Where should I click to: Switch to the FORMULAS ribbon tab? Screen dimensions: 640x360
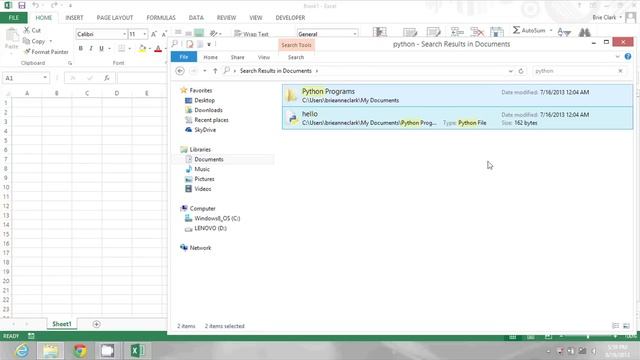coord(161,18)
